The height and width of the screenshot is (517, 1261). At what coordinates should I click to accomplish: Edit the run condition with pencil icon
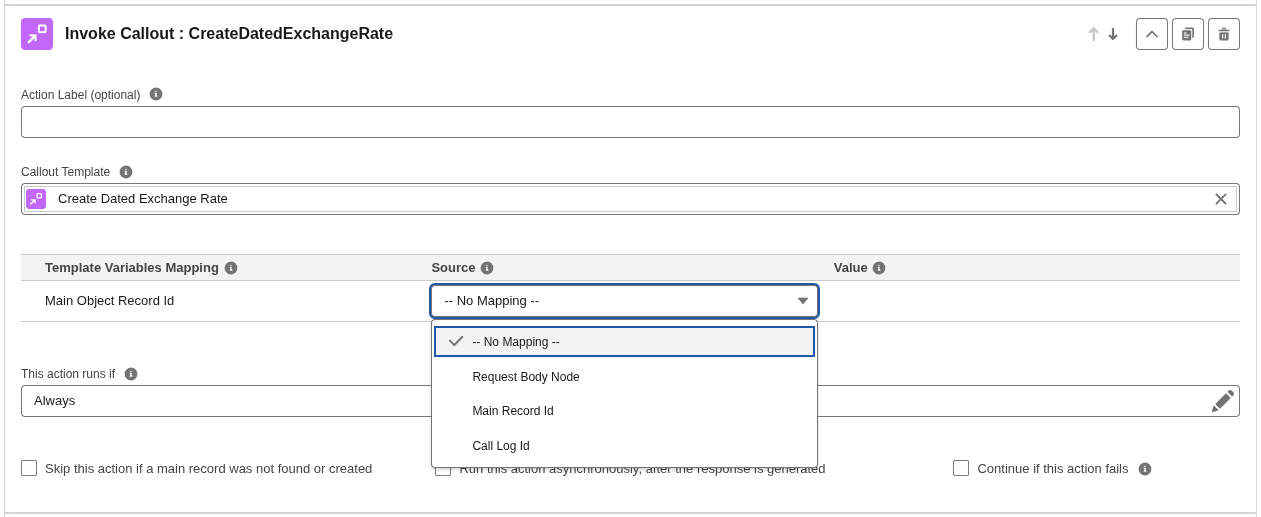[1222, 401]
